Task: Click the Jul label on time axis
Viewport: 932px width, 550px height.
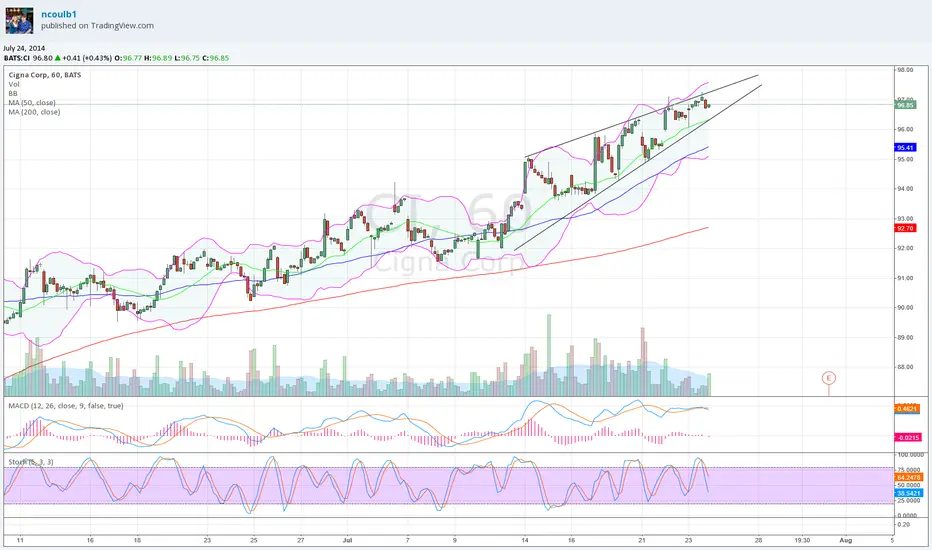Action: (x=348, y=540)
